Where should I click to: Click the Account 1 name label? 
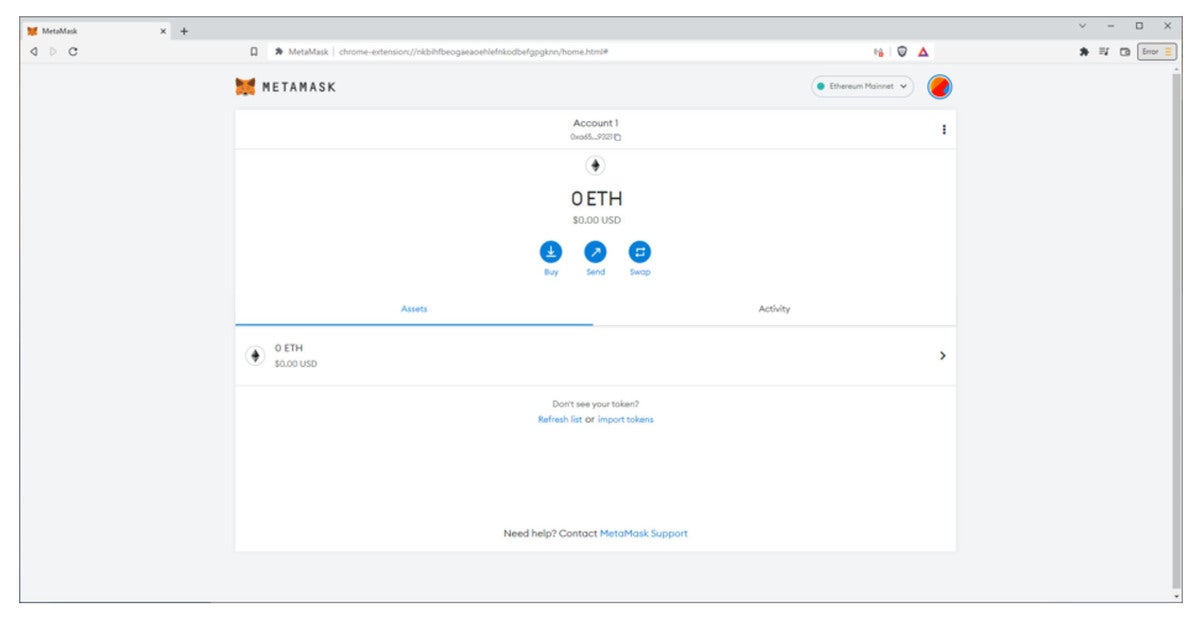pyautogui.click(x=596, y=123)
